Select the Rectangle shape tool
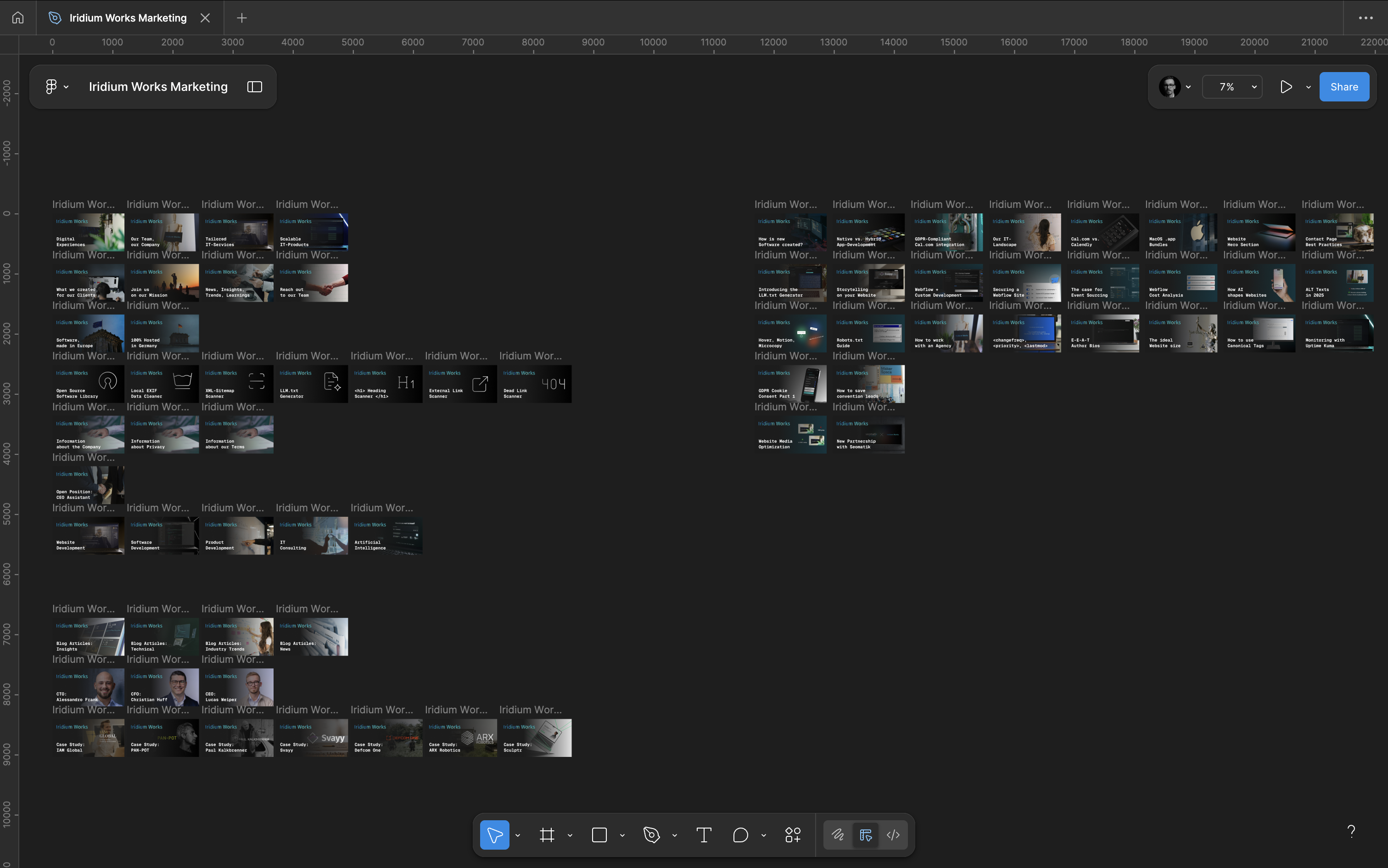This screenshot has width=1388, height=868. coord(599,834)
